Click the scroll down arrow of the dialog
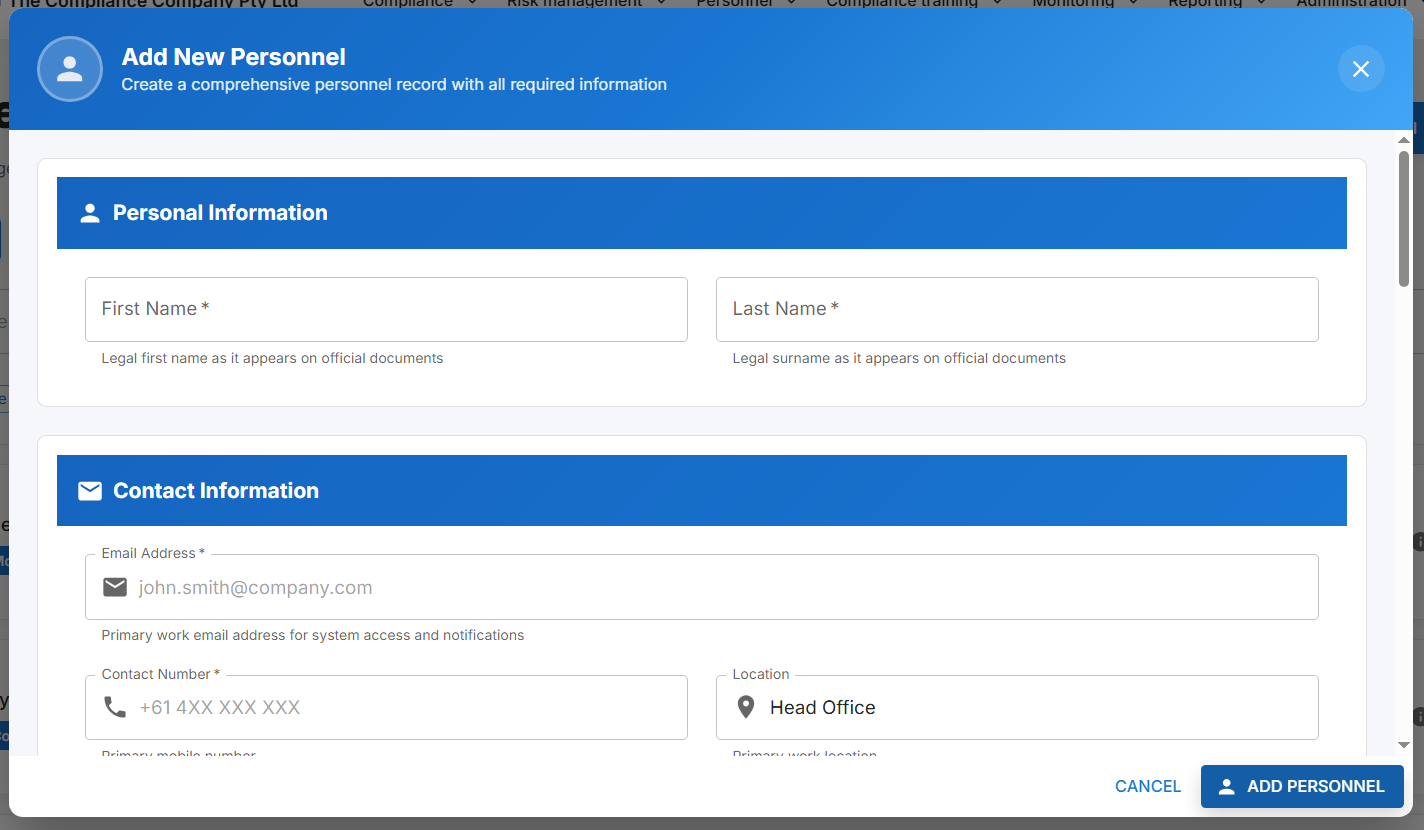 (1404, 745)
